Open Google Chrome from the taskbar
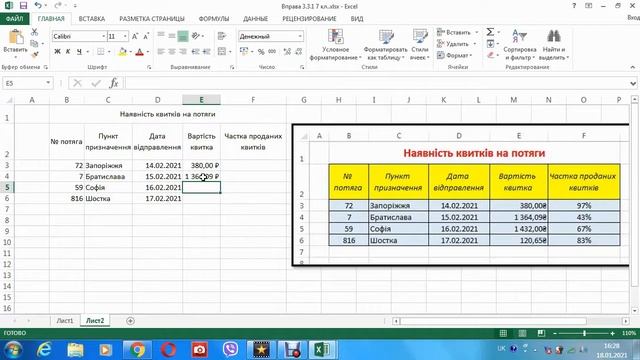The image size is (640, 360). tap(137, 350)
